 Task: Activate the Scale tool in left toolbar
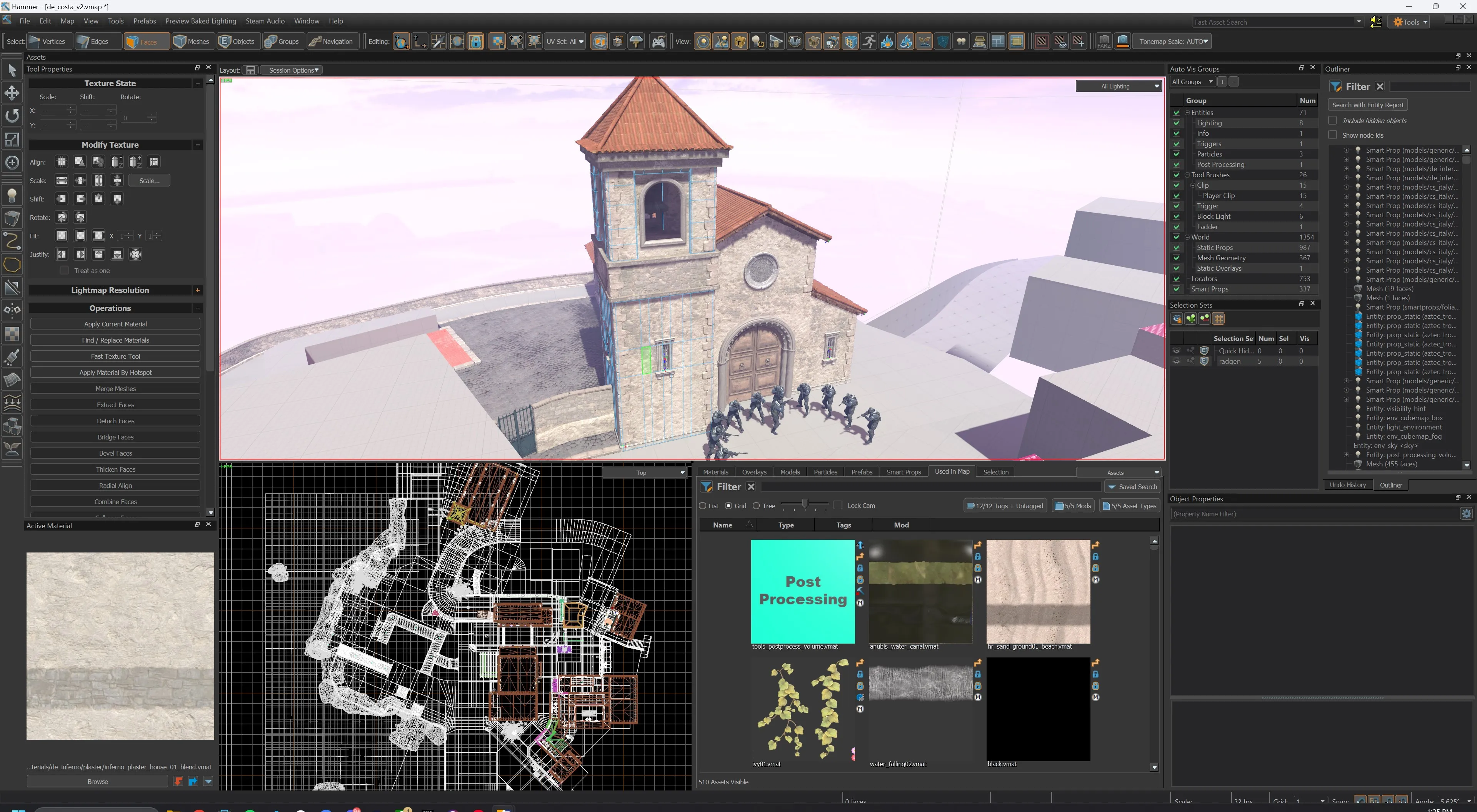coord(12,139)
